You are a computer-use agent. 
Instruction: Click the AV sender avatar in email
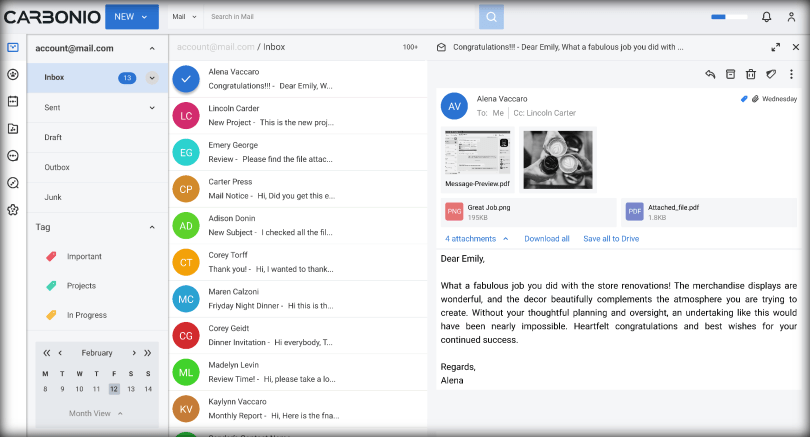click(x=454, y=106)
